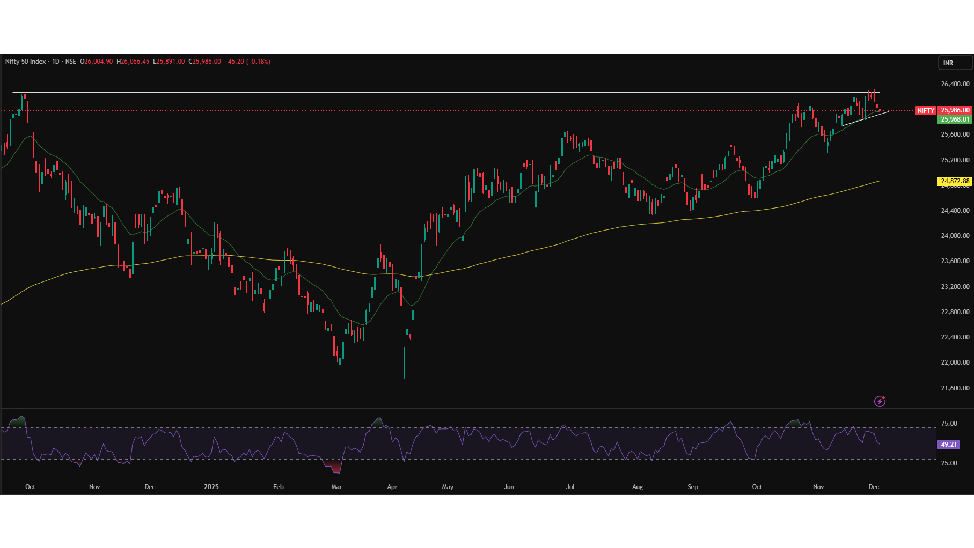
Task: Select the 1D interval label in header
Action: (x=58, y=61)
